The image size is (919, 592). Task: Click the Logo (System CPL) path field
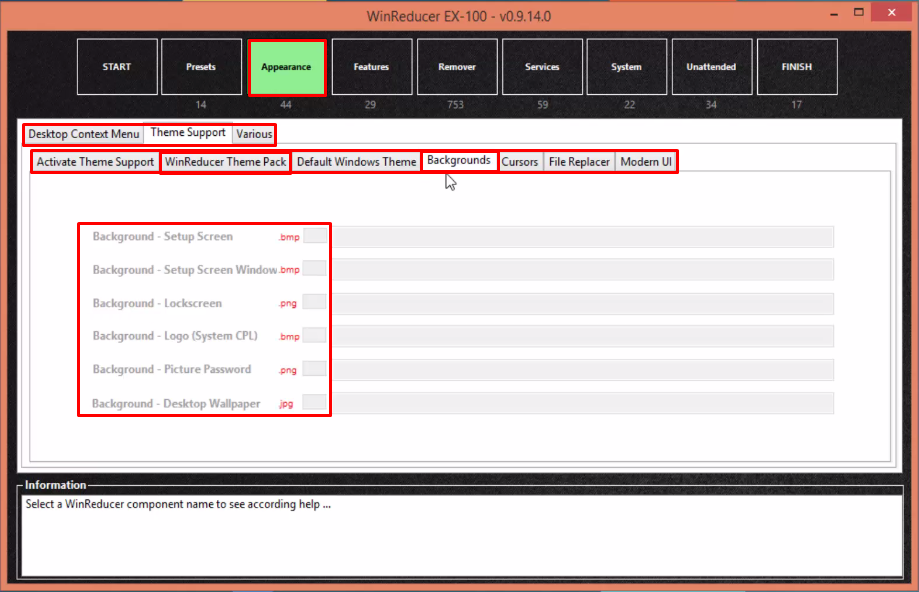pyautogui.click(x=583, y=336)
